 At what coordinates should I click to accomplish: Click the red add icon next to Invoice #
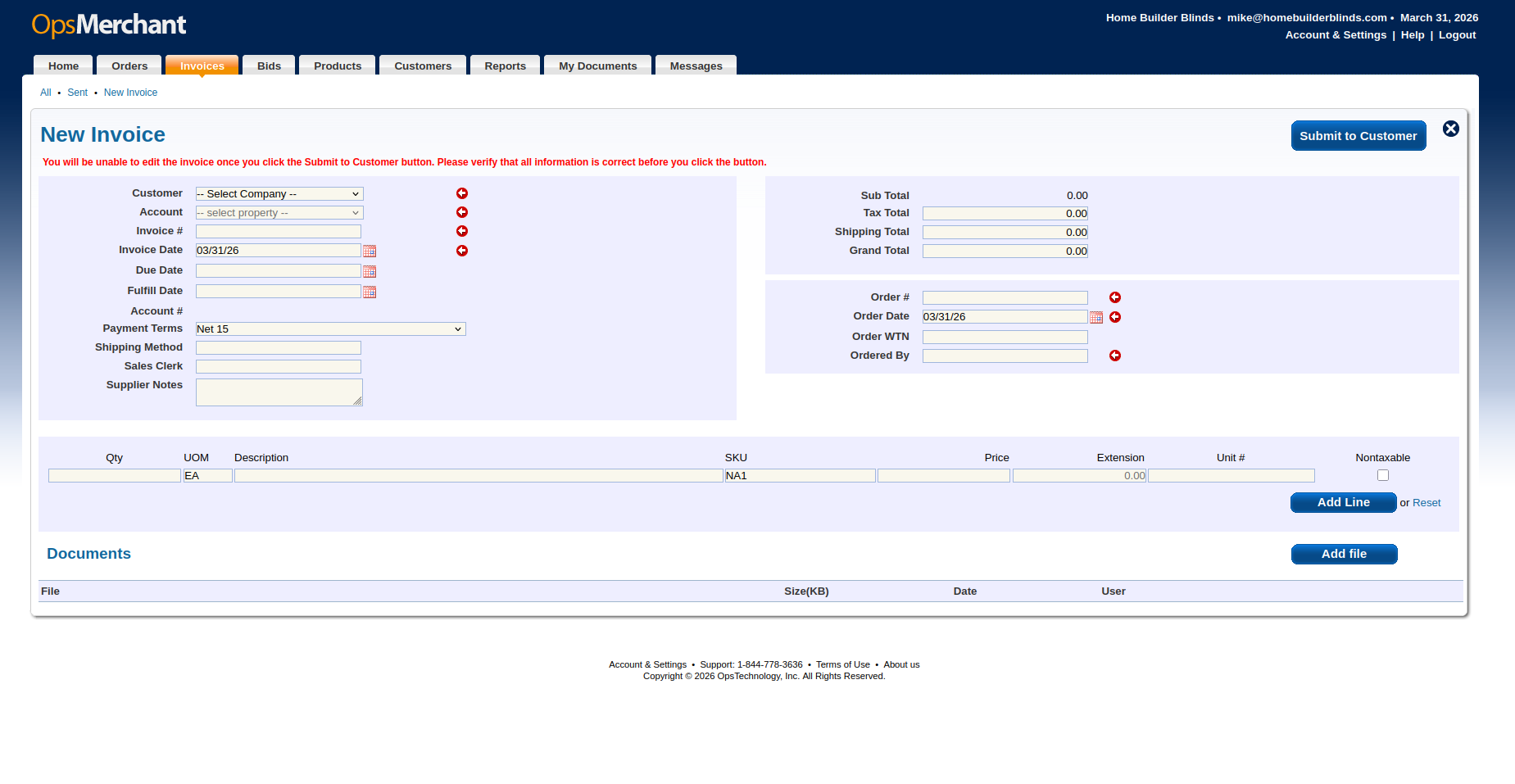click(x=462, y=231)
